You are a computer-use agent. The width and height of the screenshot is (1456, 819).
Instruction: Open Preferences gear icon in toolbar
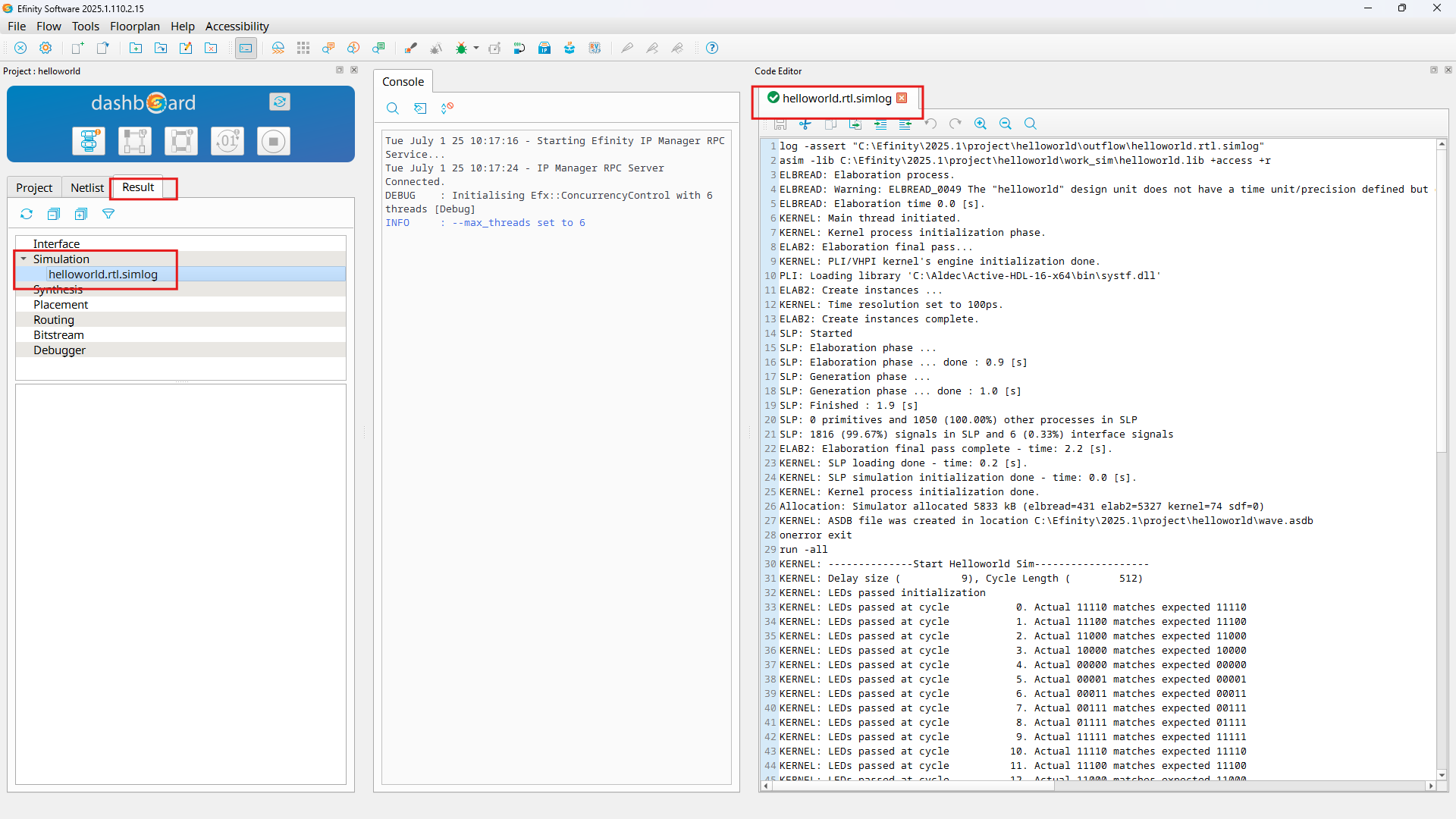tap(45, 48)
